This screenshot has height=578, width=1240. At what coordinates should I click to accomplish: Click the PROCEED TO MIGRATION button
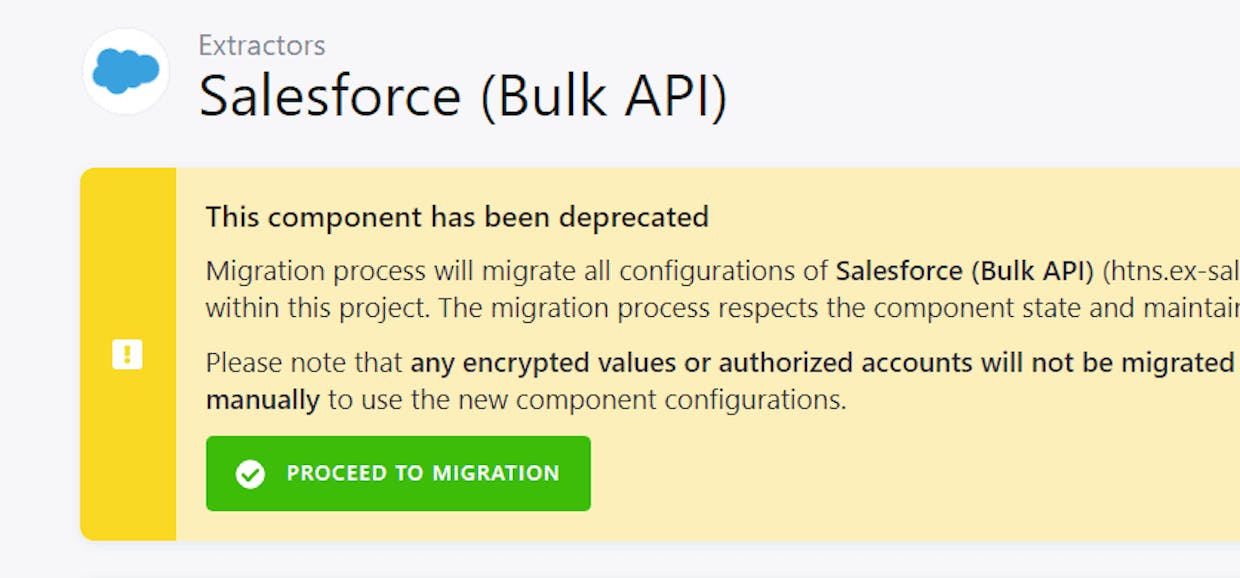coord(398,474)
